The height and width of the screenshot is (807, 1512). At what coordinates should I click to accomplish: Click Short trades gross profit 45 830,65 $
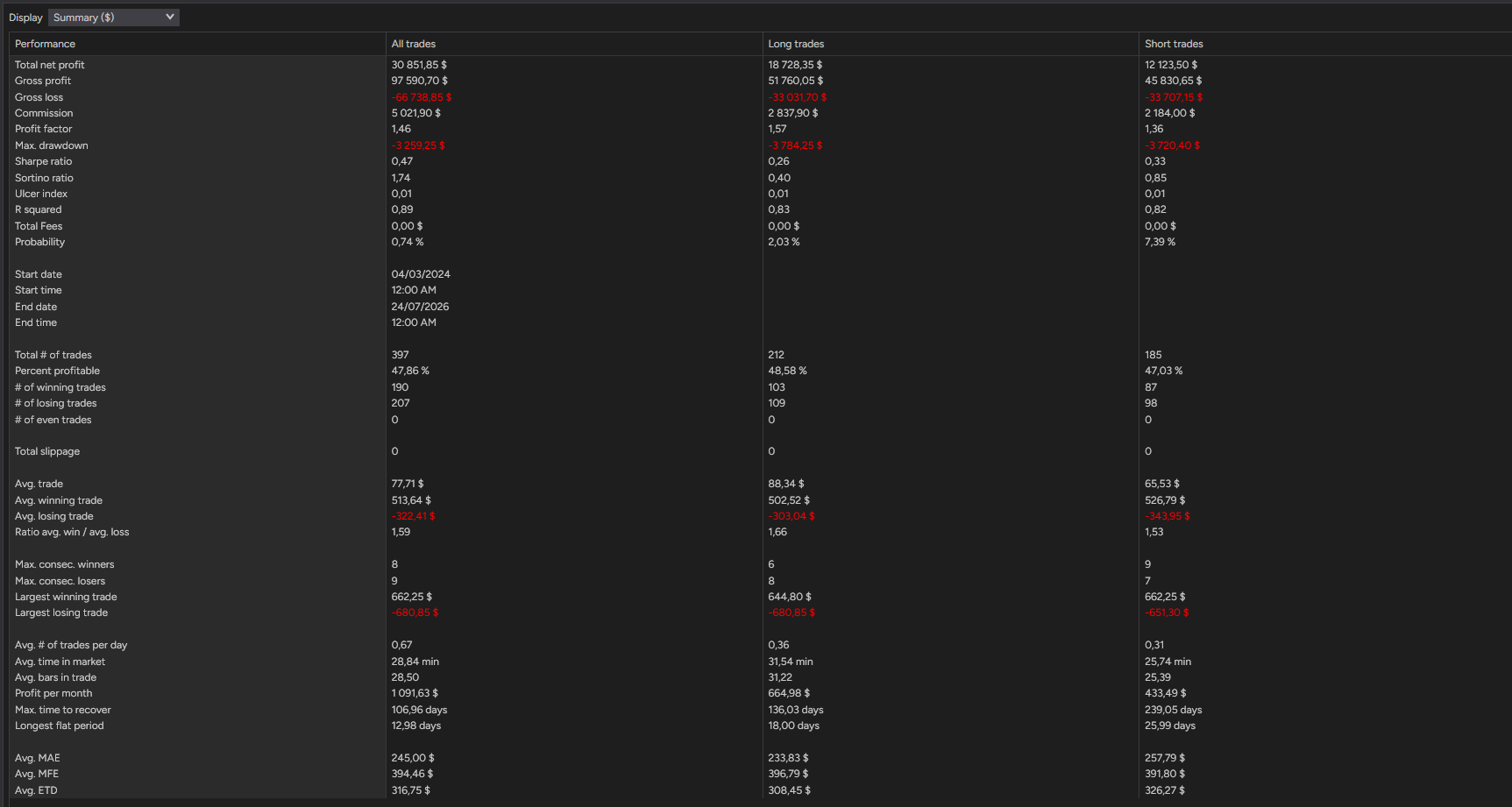click(1174, 81)
